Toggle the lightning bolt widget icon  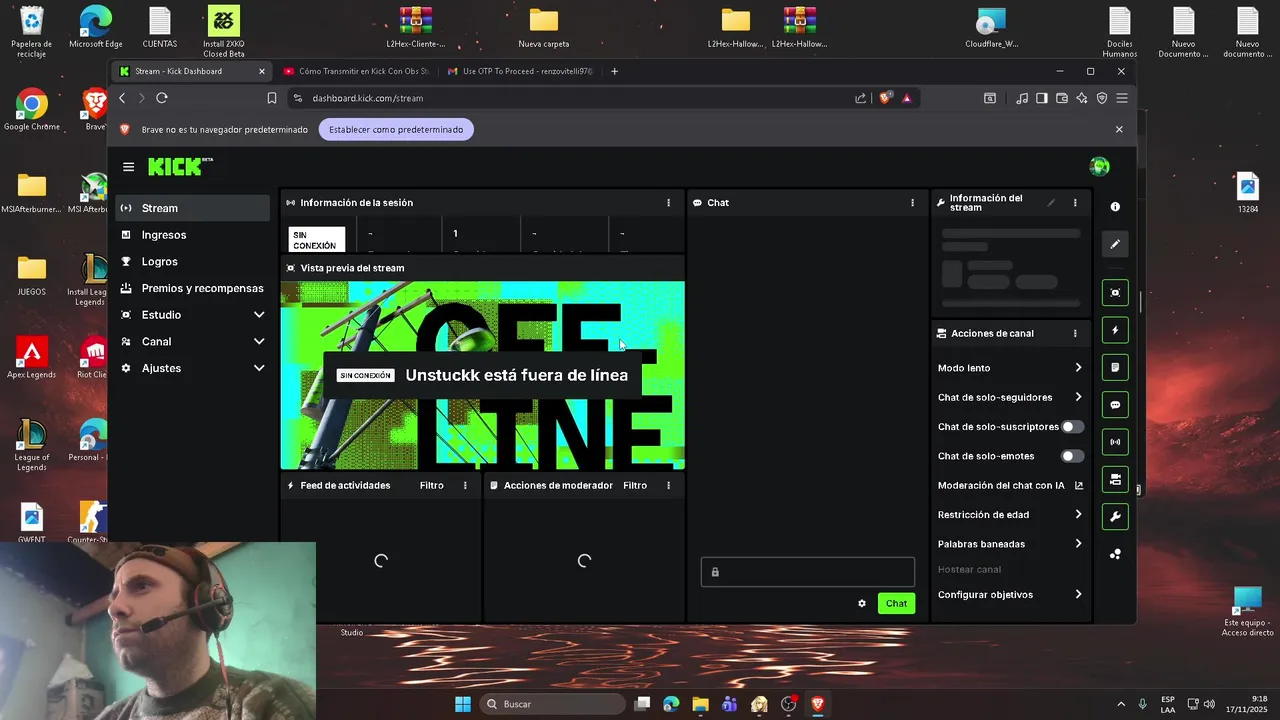[1115, 330]
